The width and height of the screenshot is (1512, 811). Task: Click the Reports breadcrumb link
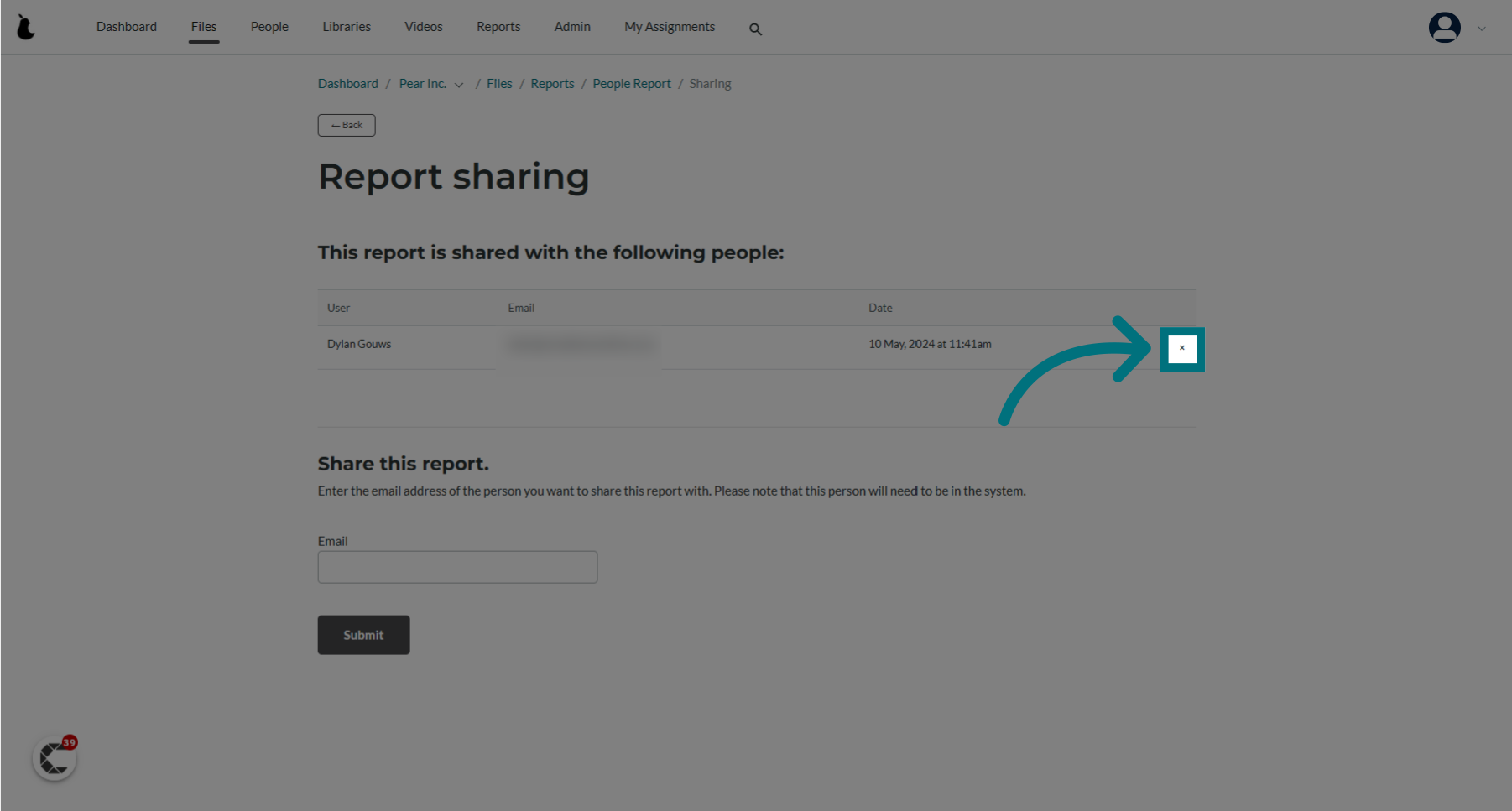click(552, 84)
